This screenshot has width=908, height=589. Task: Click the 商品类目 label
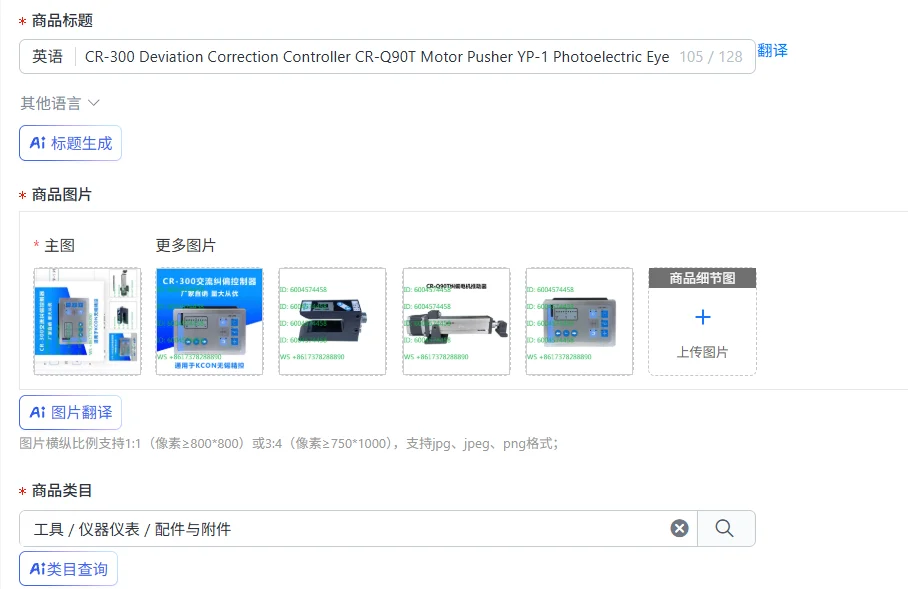(x=61, y=491)
